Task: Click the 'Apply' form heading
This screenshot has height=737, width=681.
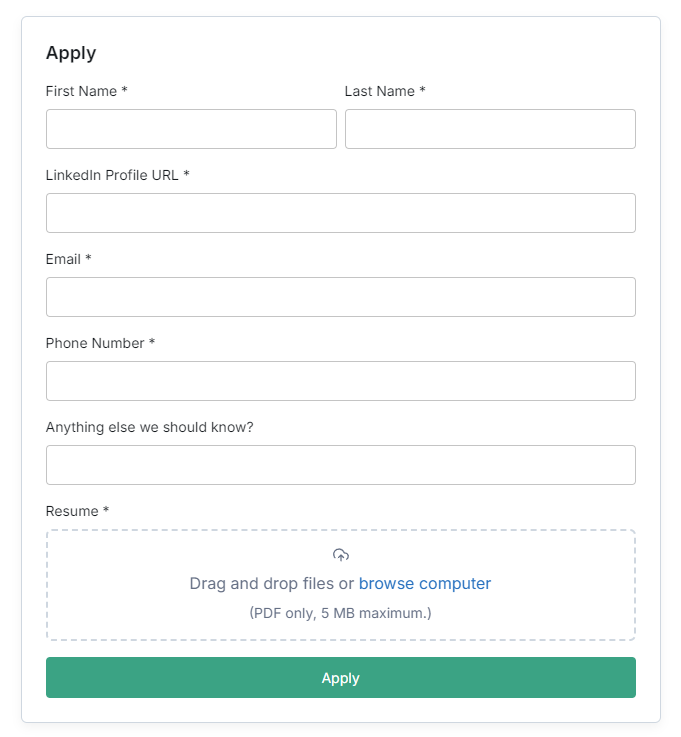Action: click(71, 53)
